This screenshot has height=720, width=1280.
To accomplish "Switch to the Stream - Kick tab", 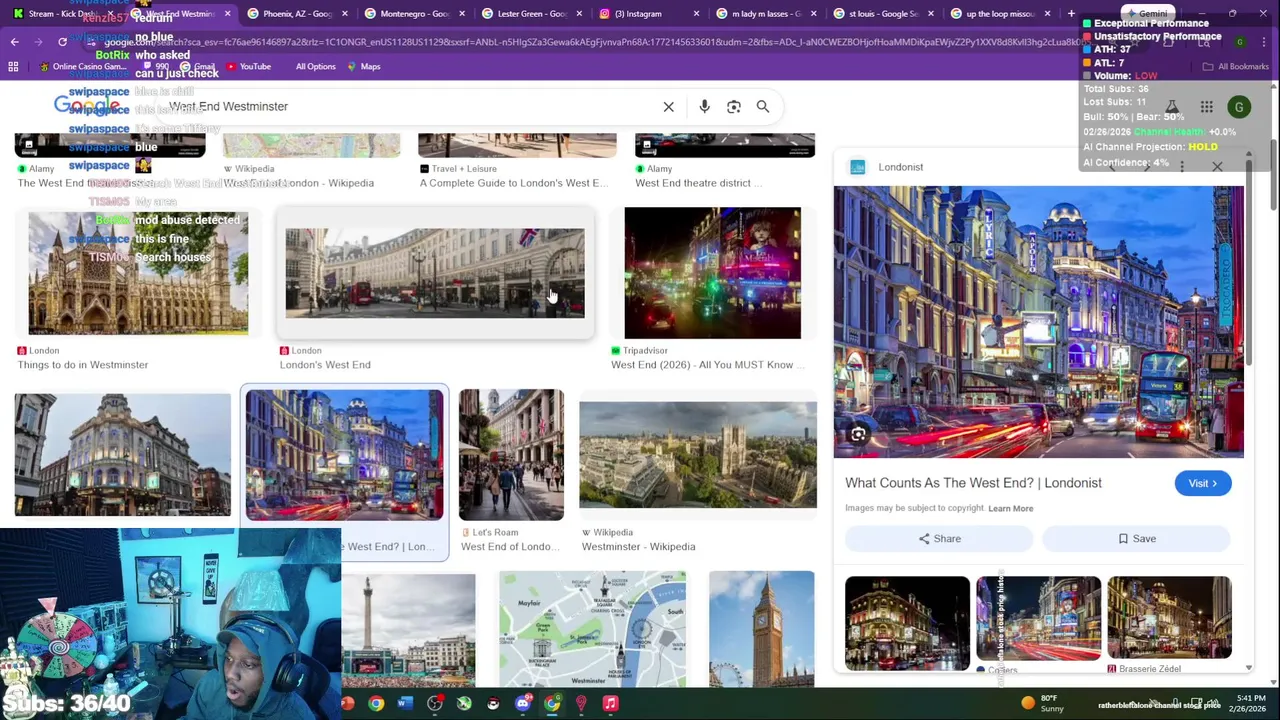I will pos(62,14).
